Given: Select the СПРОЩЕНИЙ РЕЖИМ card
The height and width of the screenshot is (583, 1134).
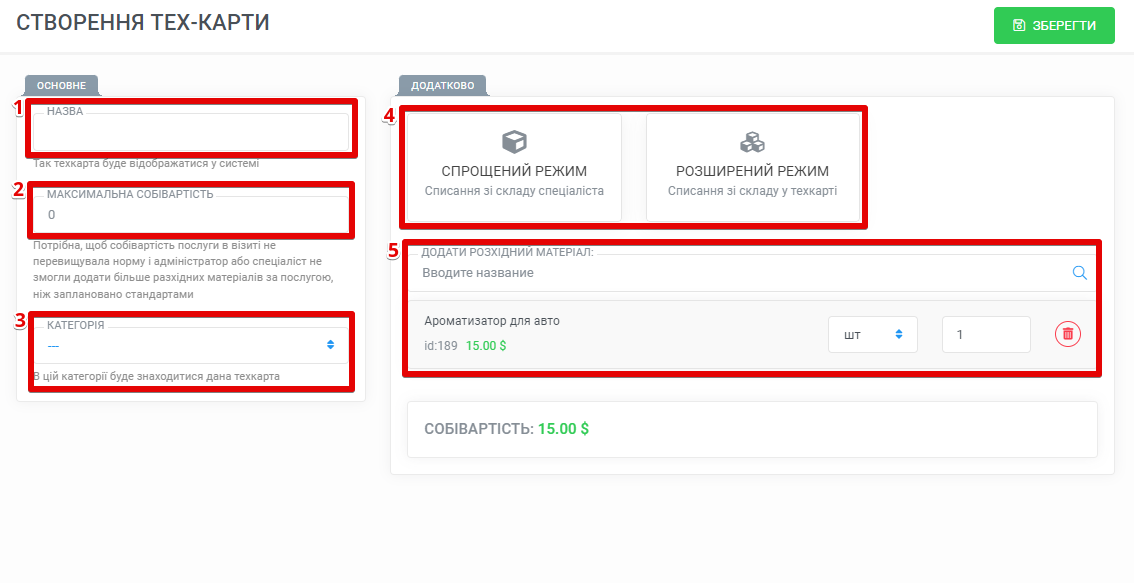Looking at the screenshot, I should (x=514, y=167).
